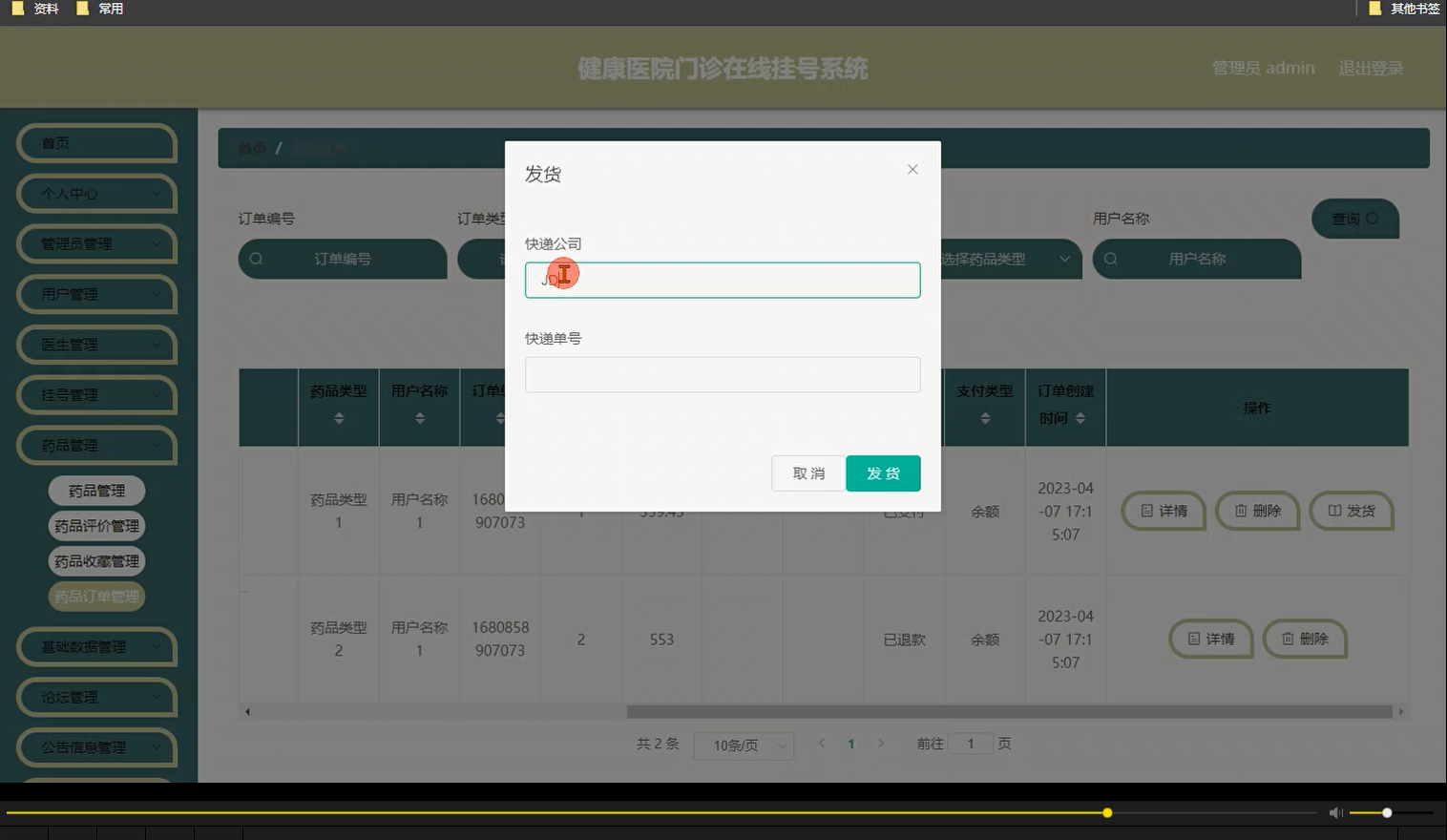Click the 快递单号 input field
This screenshot has height=840, width=1447.
pyautogui.click(x=722, y=374)
